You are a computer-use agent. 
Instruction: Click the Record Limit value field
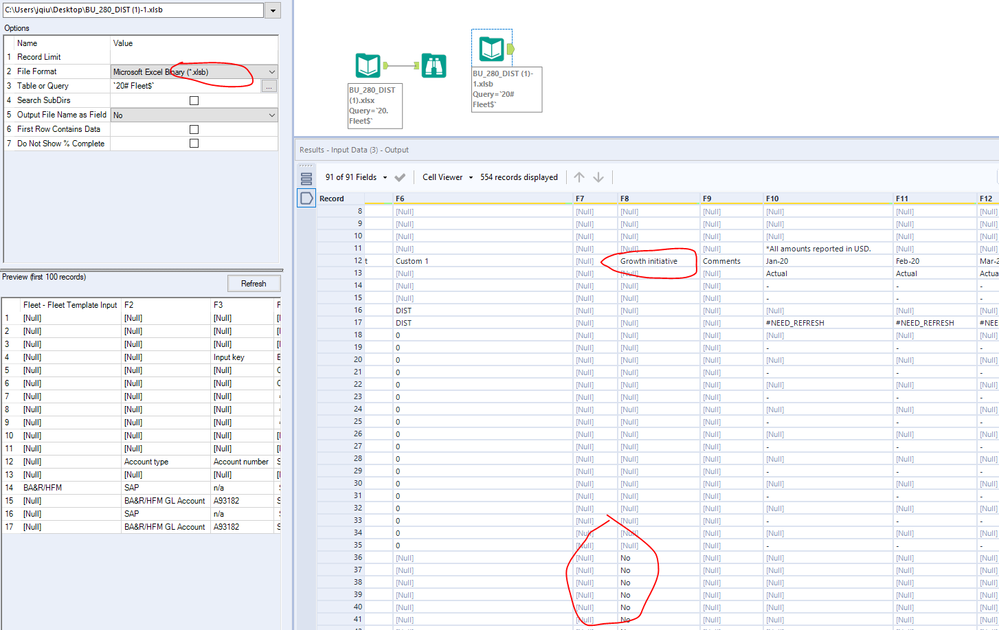click(x=193, y=58)
